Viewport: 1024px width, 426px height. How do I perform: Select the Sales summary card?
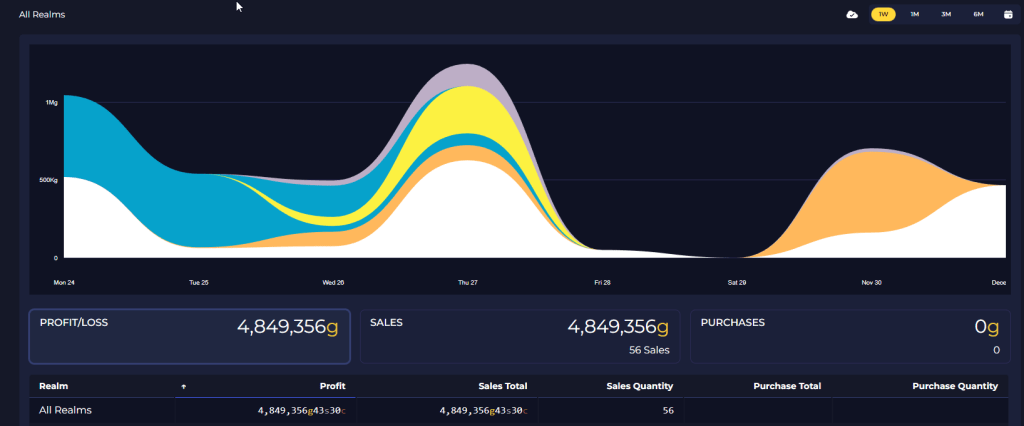pyautogui.click(x=520, y=336)
